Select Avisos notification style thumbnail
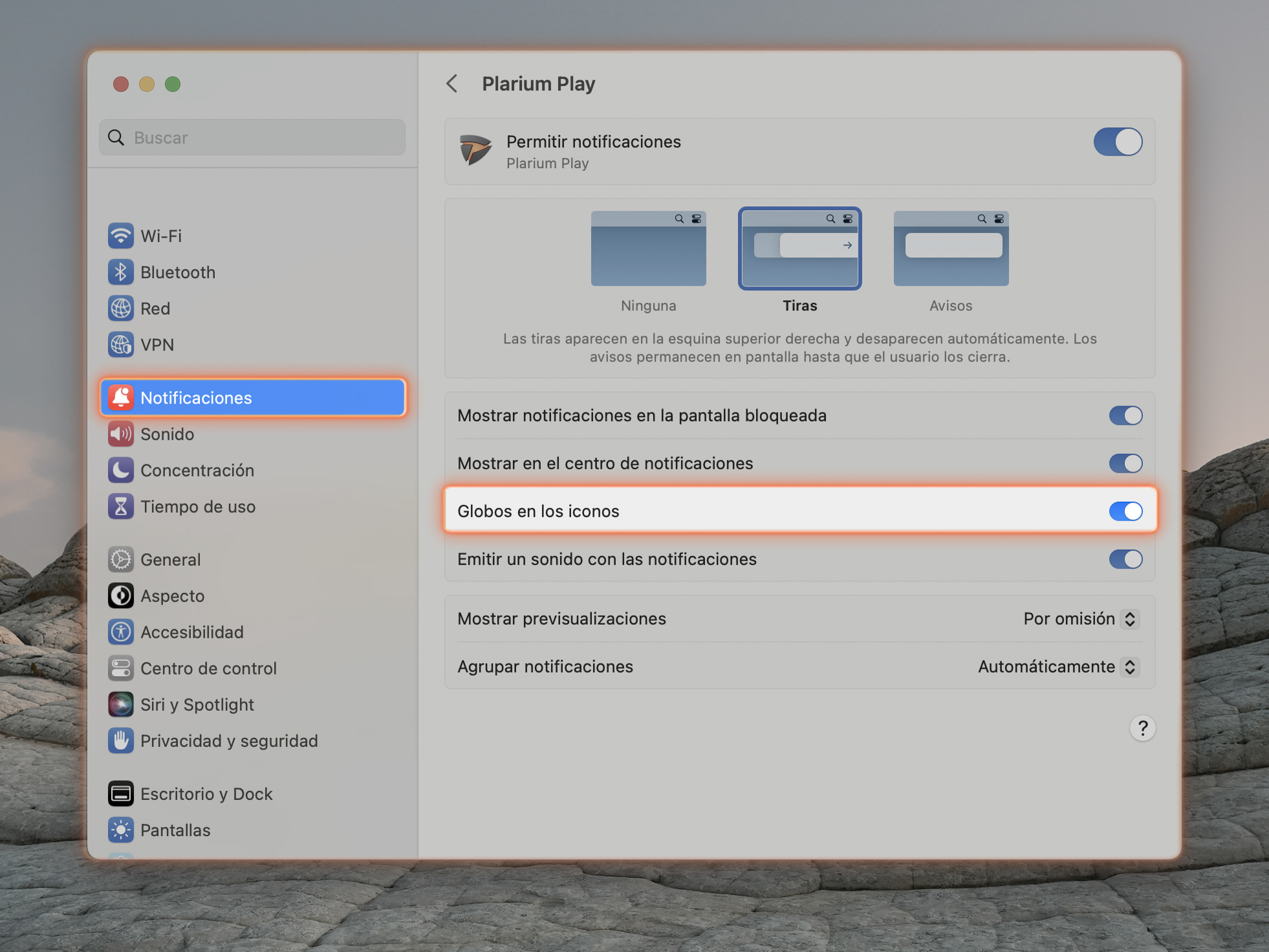The image size is (1269, 952). pos(951,248)
